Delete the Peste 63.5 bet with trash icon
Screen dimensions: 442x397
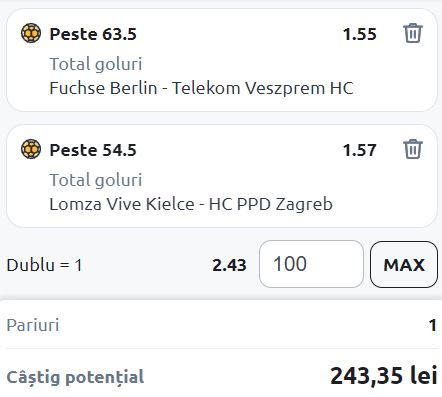413,33
